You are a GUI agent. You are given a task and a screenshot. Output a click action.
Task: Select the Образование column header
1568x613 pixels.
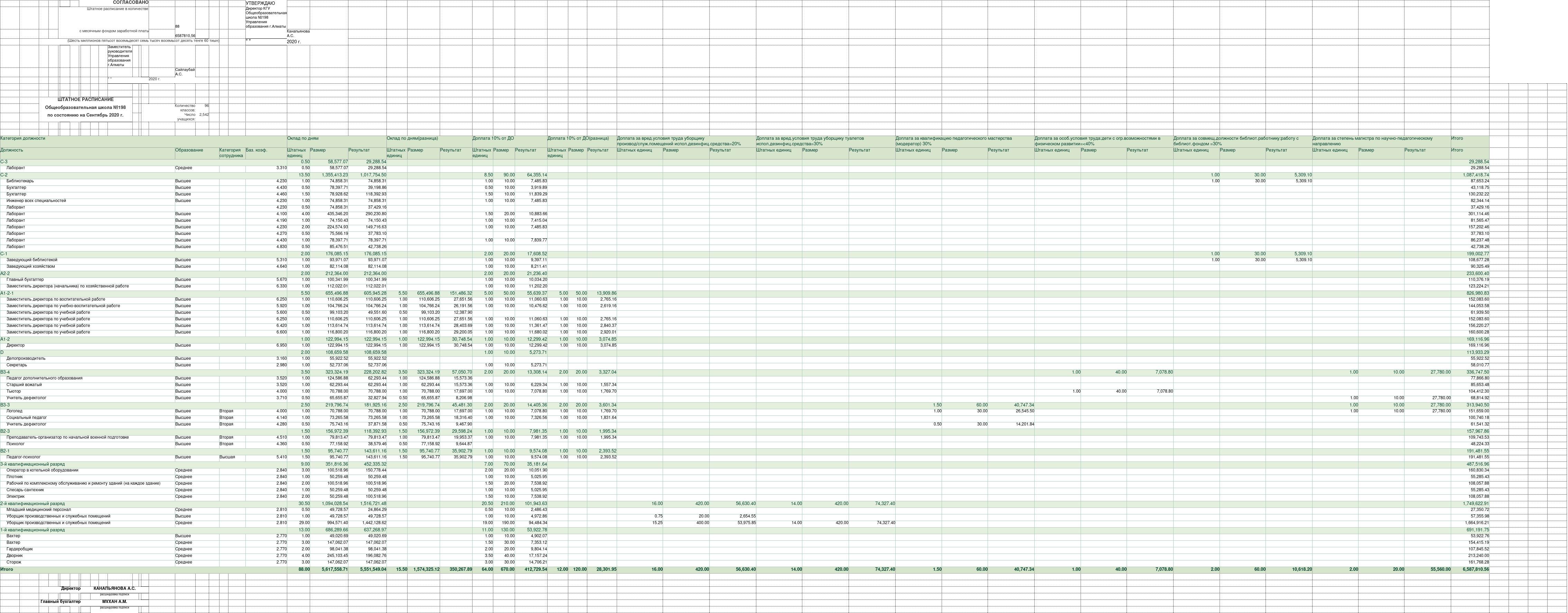click(x=189, y=150)
